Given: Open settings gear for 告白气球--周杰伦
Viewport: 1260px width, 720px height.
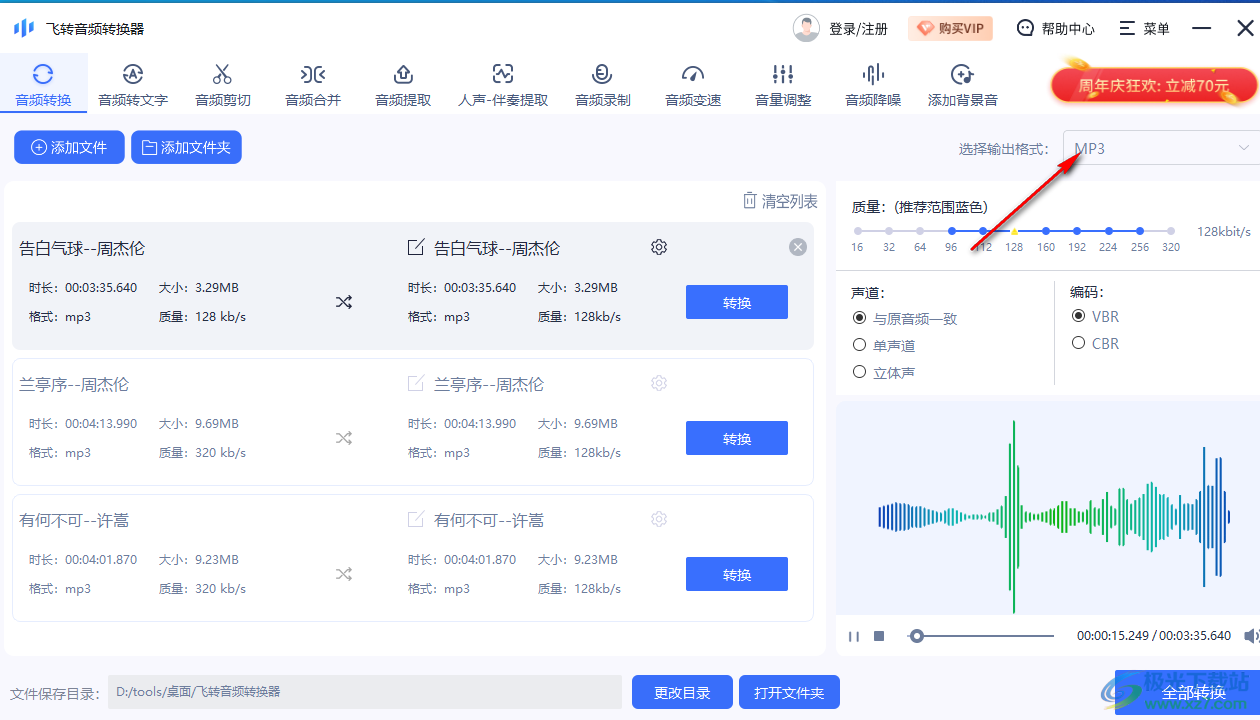Looking at the screenshot, I should click(658, 247).
